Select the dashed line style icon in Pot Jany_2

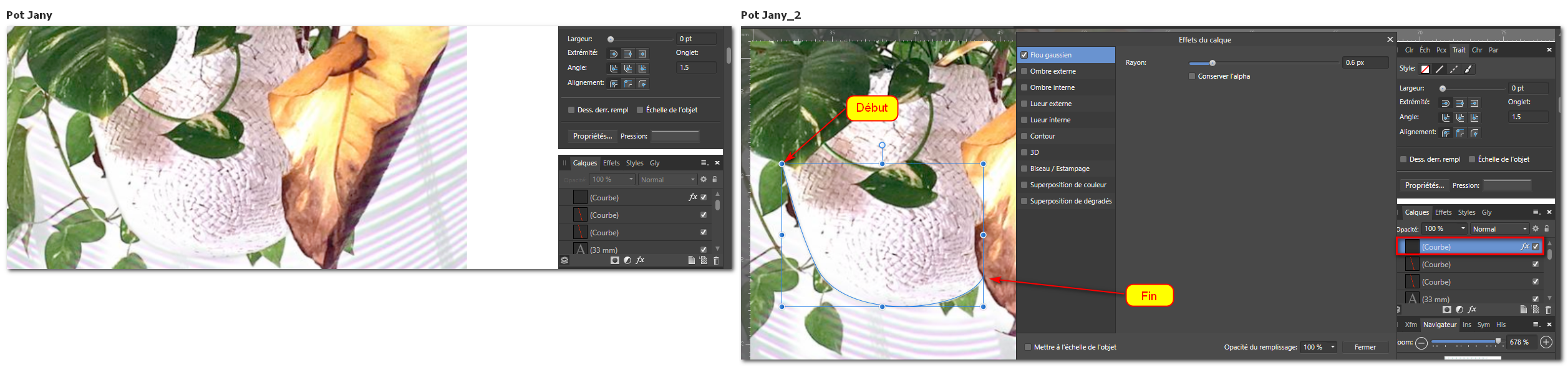click(1454, 69)
